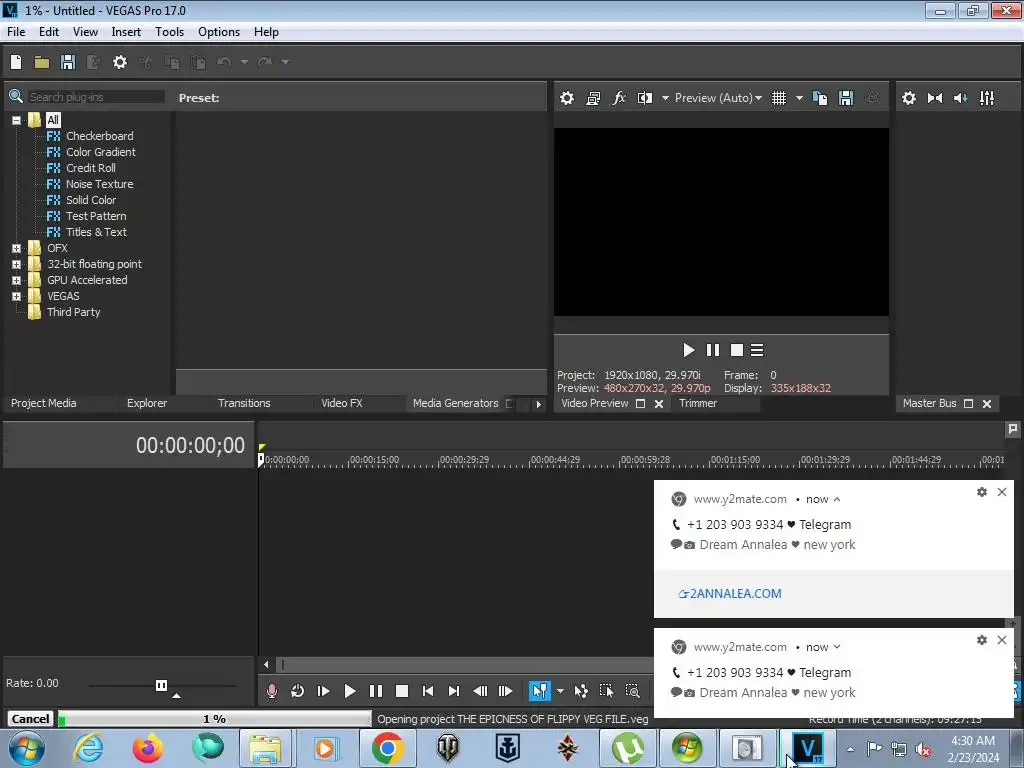Open the File menu
The height and width of the screenshot is (768, 1024).
coord(16,31)
